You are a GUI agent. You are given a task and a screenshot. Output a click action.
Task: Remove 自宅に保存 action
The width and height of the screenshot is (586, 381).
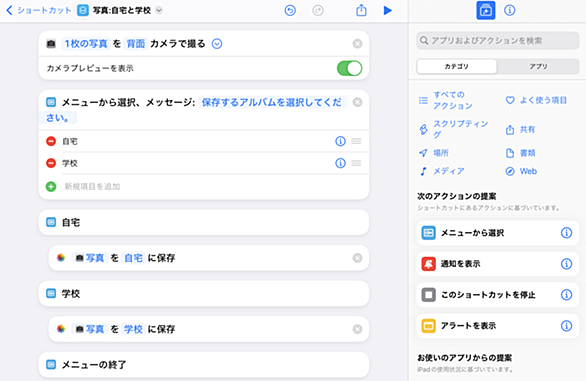tap(357, 258)
